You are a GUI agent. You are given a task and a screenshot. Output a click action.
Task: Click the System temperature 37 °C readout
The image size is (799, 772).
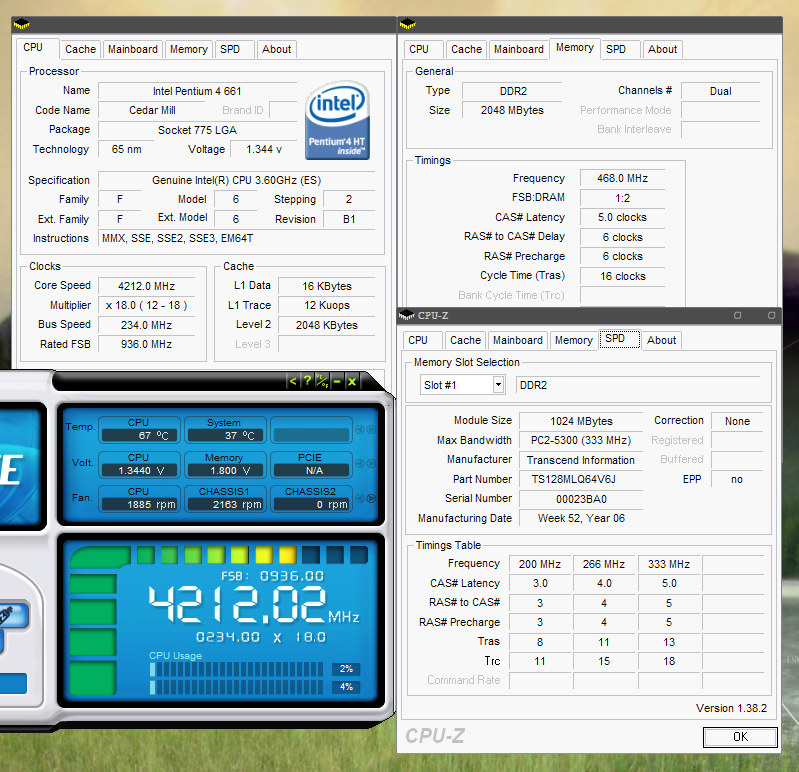pos(226,435)
